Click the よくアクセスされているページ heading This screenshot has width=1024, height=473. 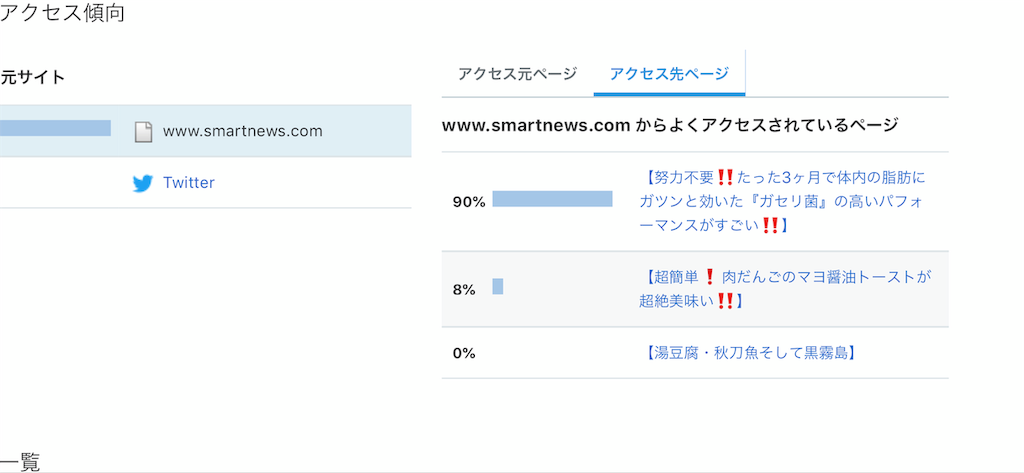click(670, 125)
